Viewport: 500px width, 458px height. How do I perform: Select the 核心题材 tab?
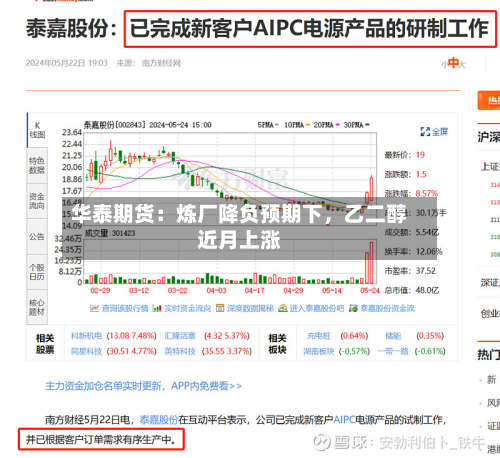[x=37, y=307]
